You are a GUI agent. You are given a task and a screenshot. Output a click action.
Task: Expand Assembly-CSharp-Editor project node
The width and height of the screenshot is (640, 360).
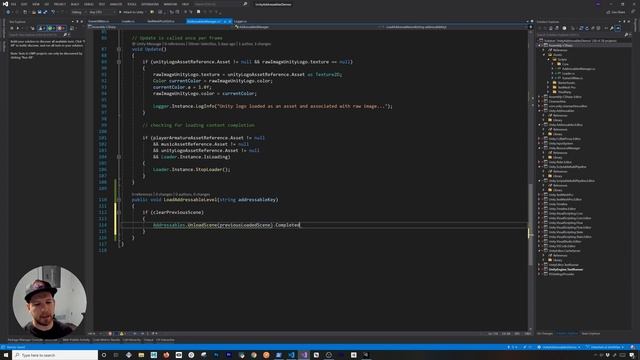coord(539,97)
